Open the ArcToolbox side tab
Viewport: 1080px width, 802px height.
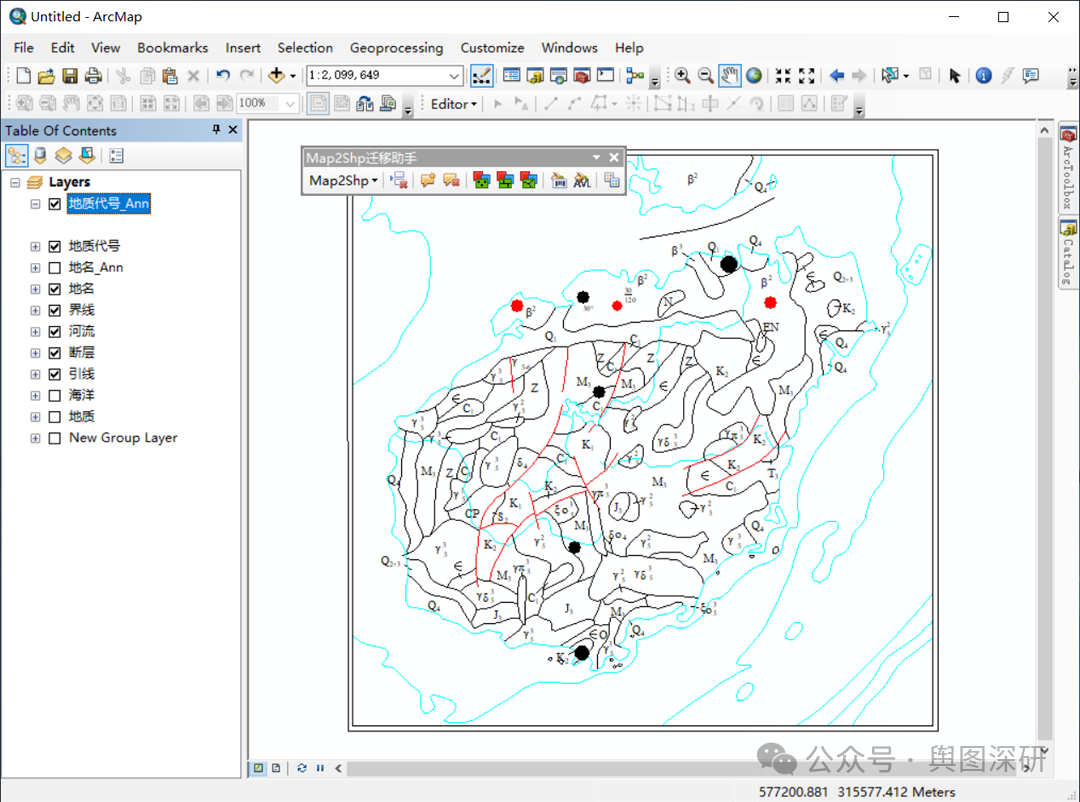[1067, 170]
